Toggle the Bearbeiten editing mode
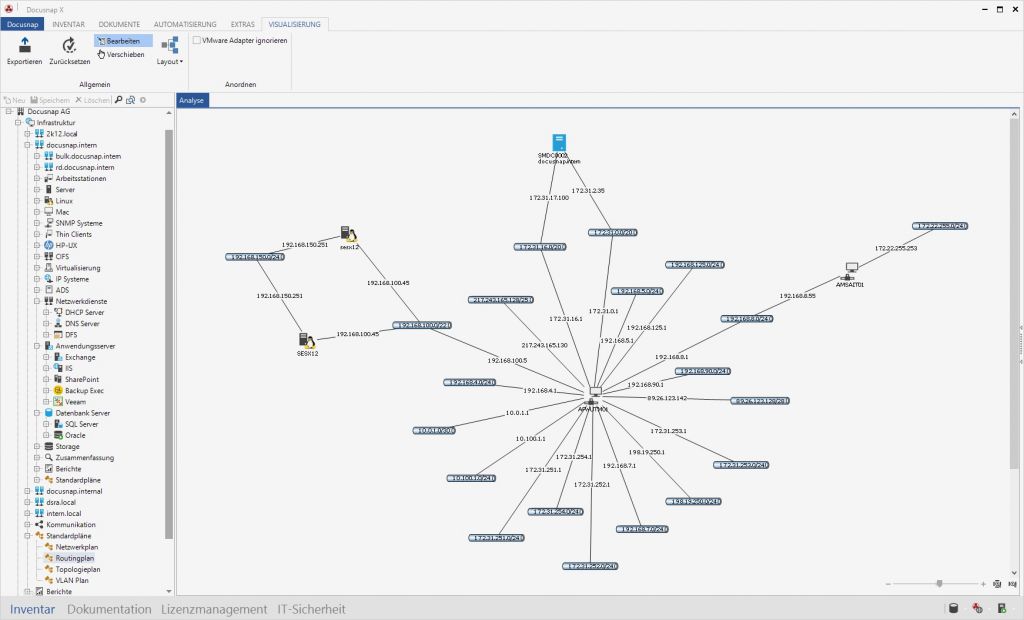 pyautogui.click(x=124, y=40)
